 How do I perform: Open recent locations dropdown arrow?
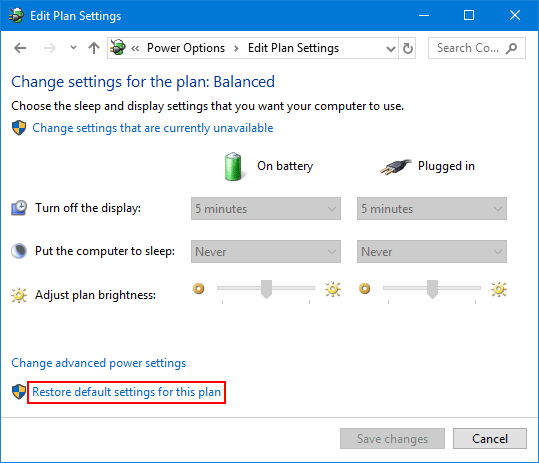(x=73, y=48)
